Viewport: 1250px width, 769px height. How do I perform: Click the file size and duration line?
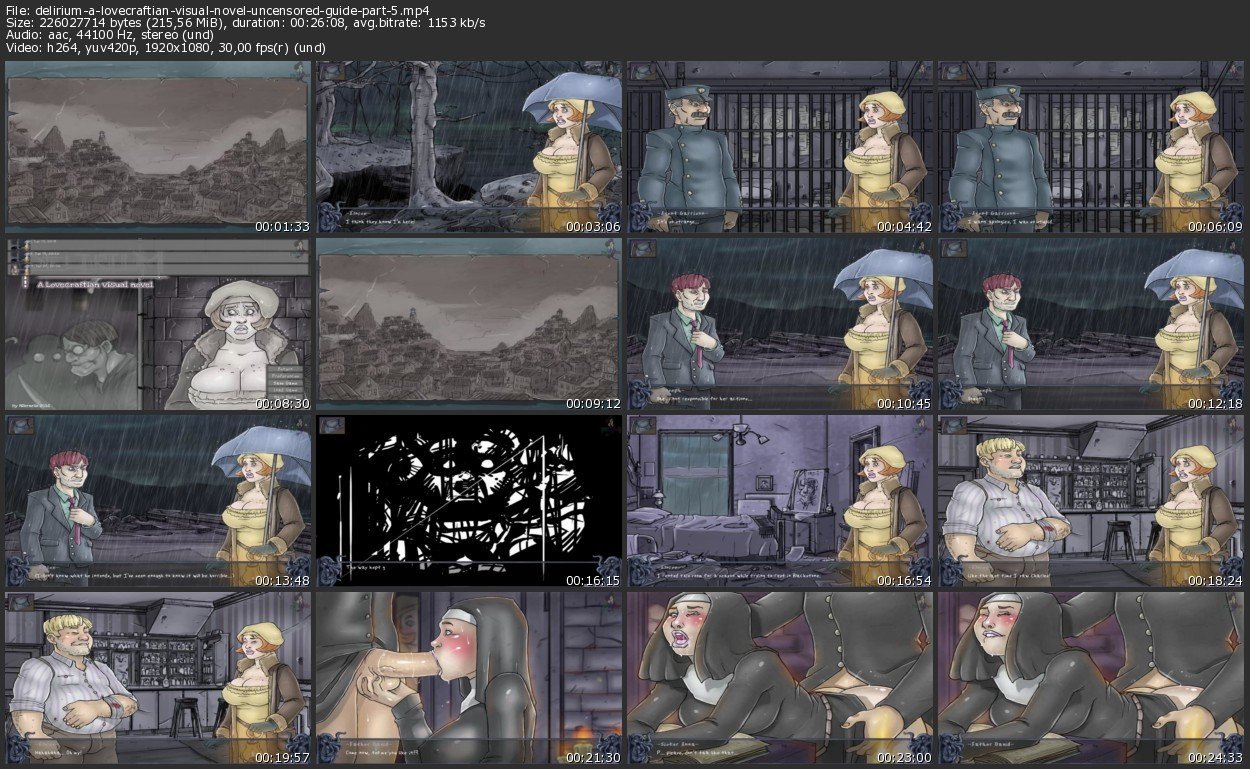246,23
